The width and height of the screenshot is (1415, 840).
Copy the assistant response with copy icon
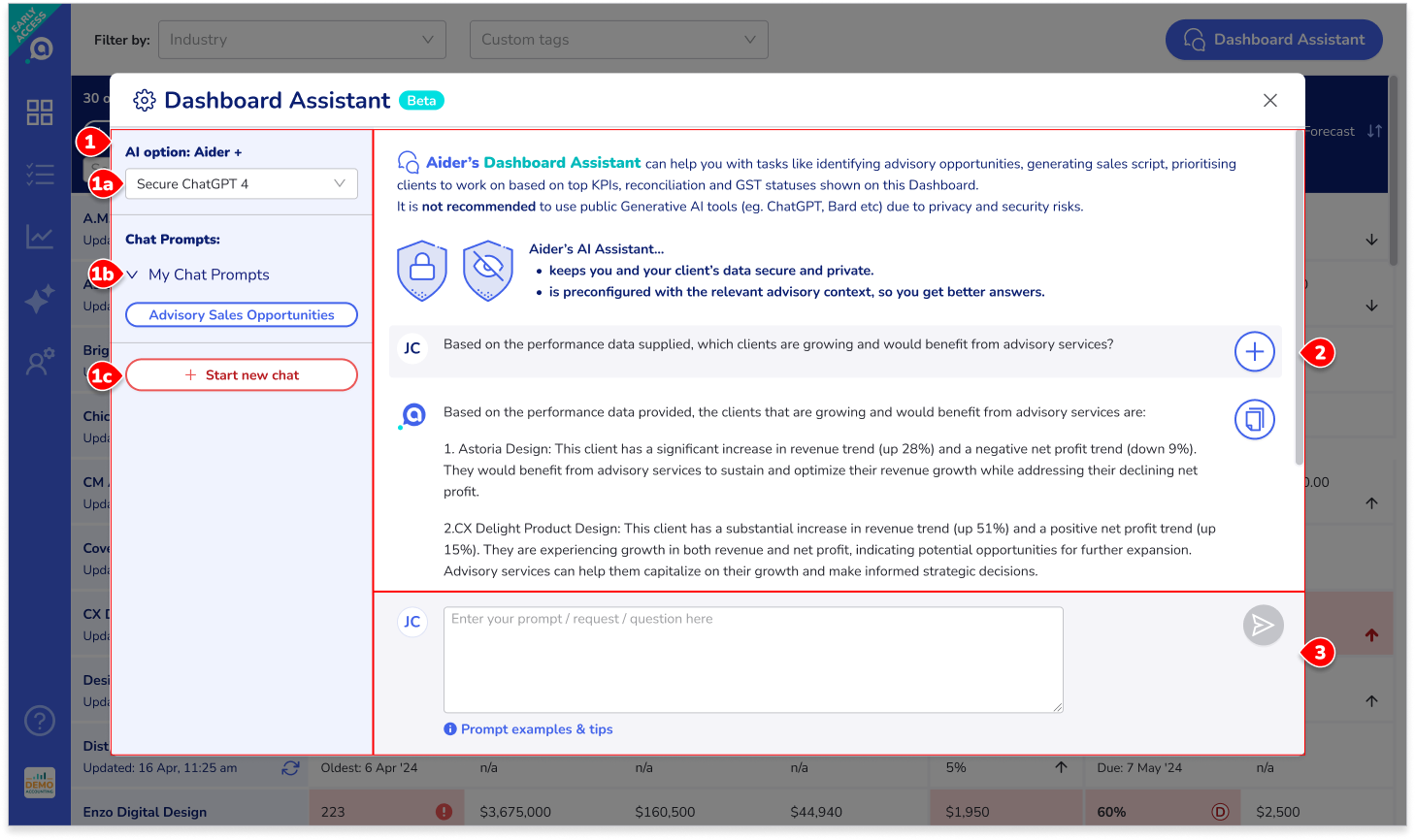[1254, 419]
